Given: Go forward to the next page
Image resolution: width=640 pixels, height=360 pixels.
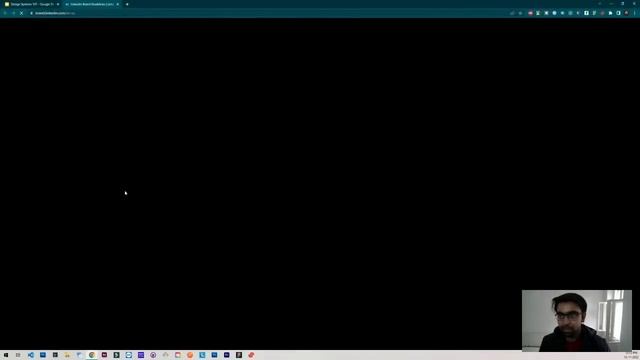Looking at the screenshot, I should [x=13, y=13].
